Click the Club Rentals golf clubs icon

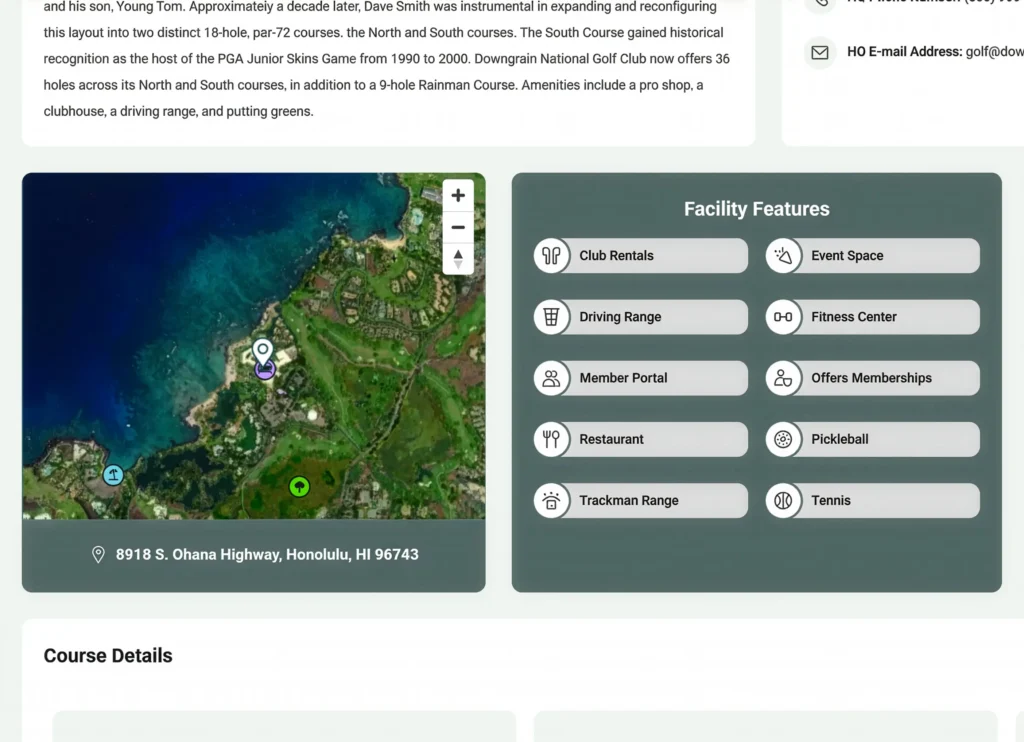551,256
